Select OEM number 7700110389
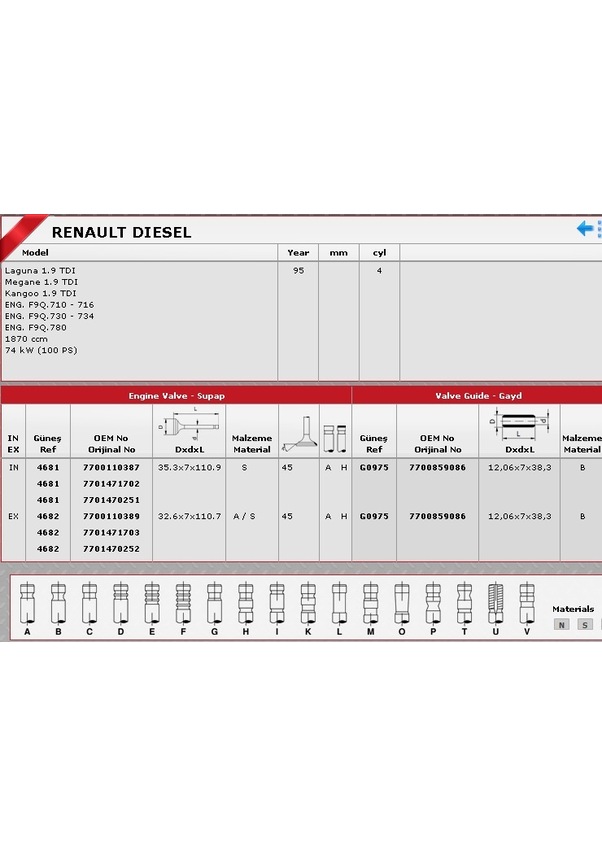602x857 pixels. click(x=111, y=516)
